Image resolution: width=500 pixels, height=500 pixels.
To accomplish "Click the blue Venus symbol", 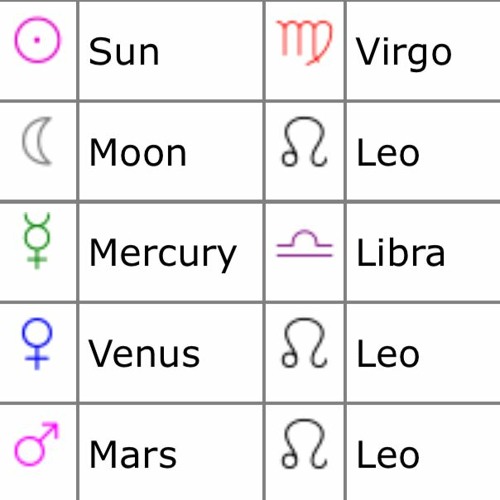I will 37,344.
